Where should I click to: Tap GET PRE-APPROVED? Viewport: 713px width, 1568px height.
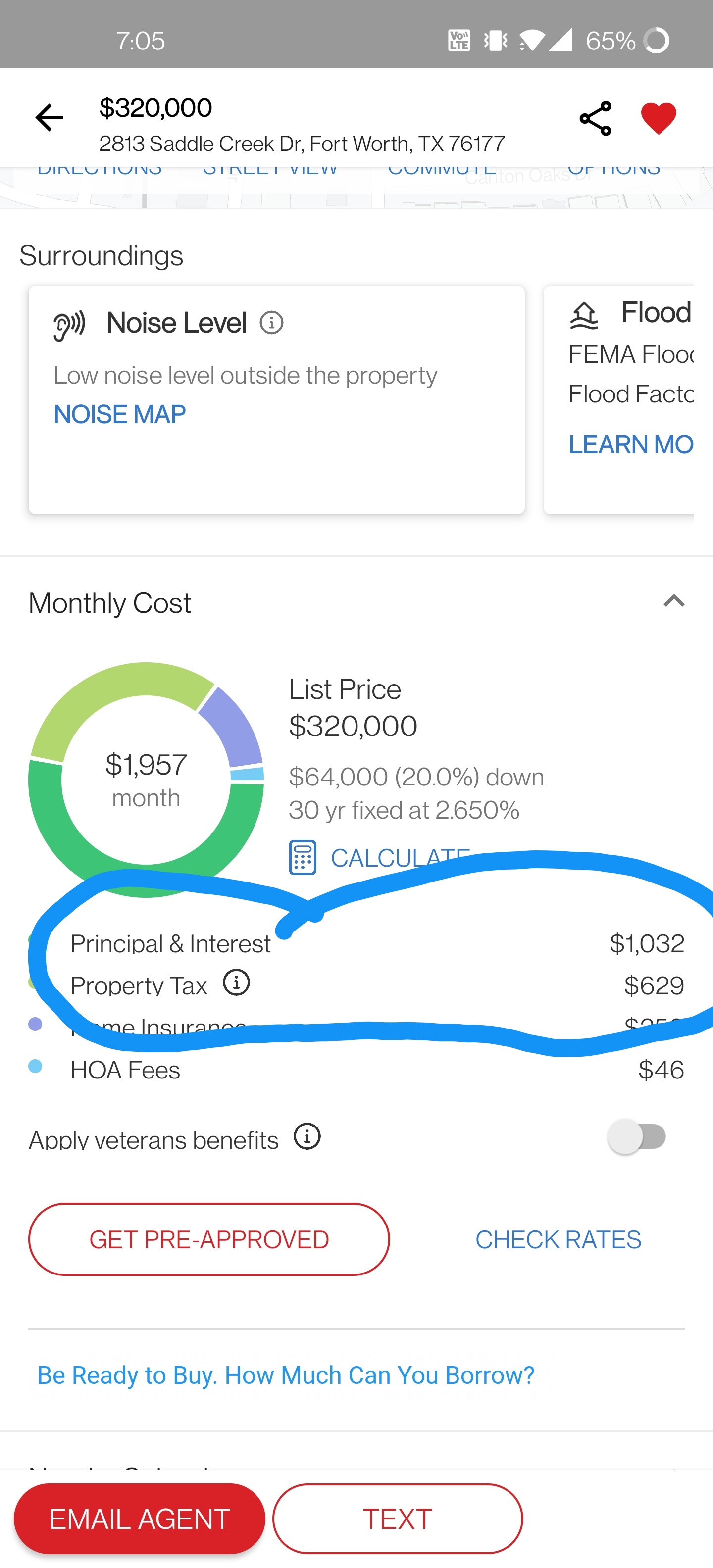click(x=209, y=1239)
